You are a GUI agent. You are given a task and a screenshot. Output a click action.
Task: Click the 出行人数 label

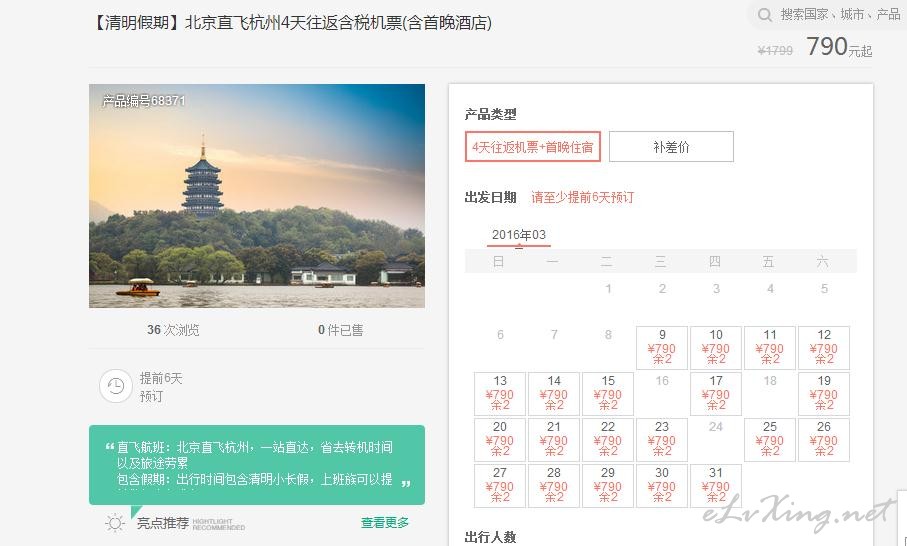[x=491, y=537]
